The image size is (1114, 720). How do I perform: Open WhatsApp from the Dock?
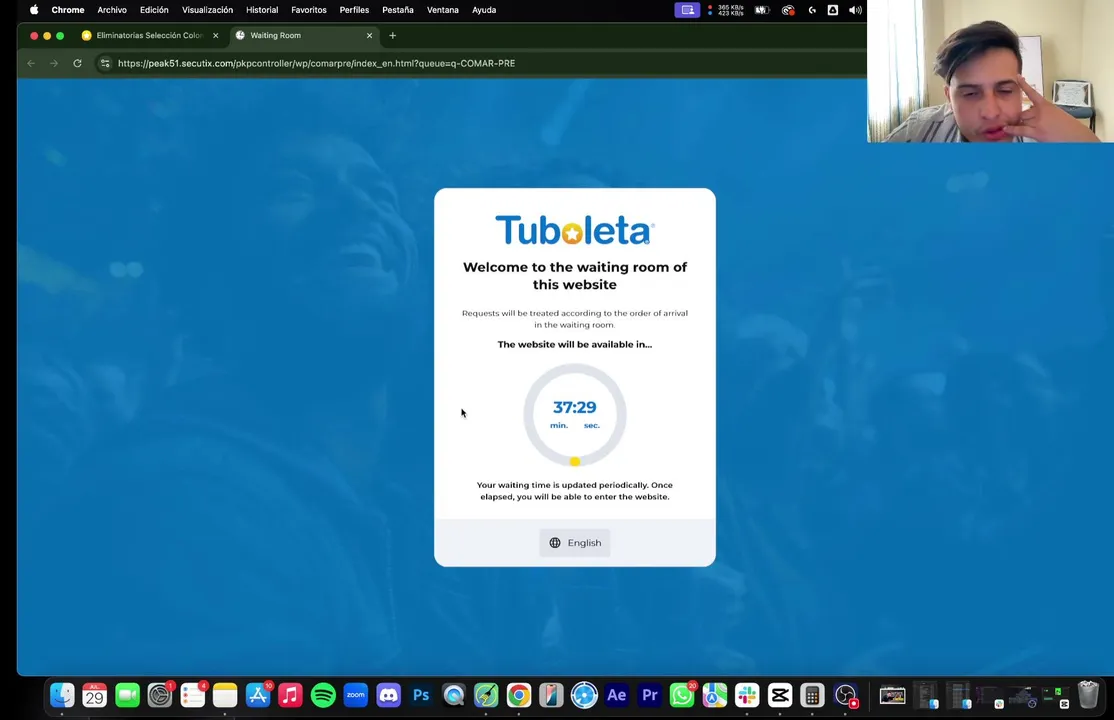tap(682, 695)
